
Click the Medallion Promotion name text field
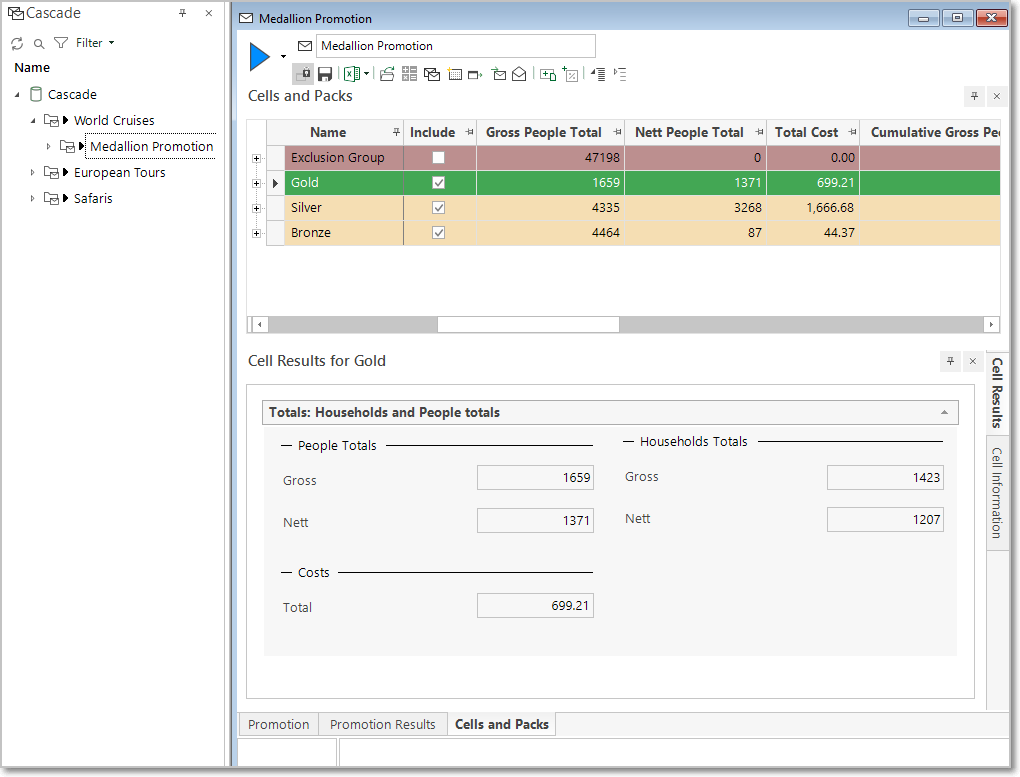455,46
